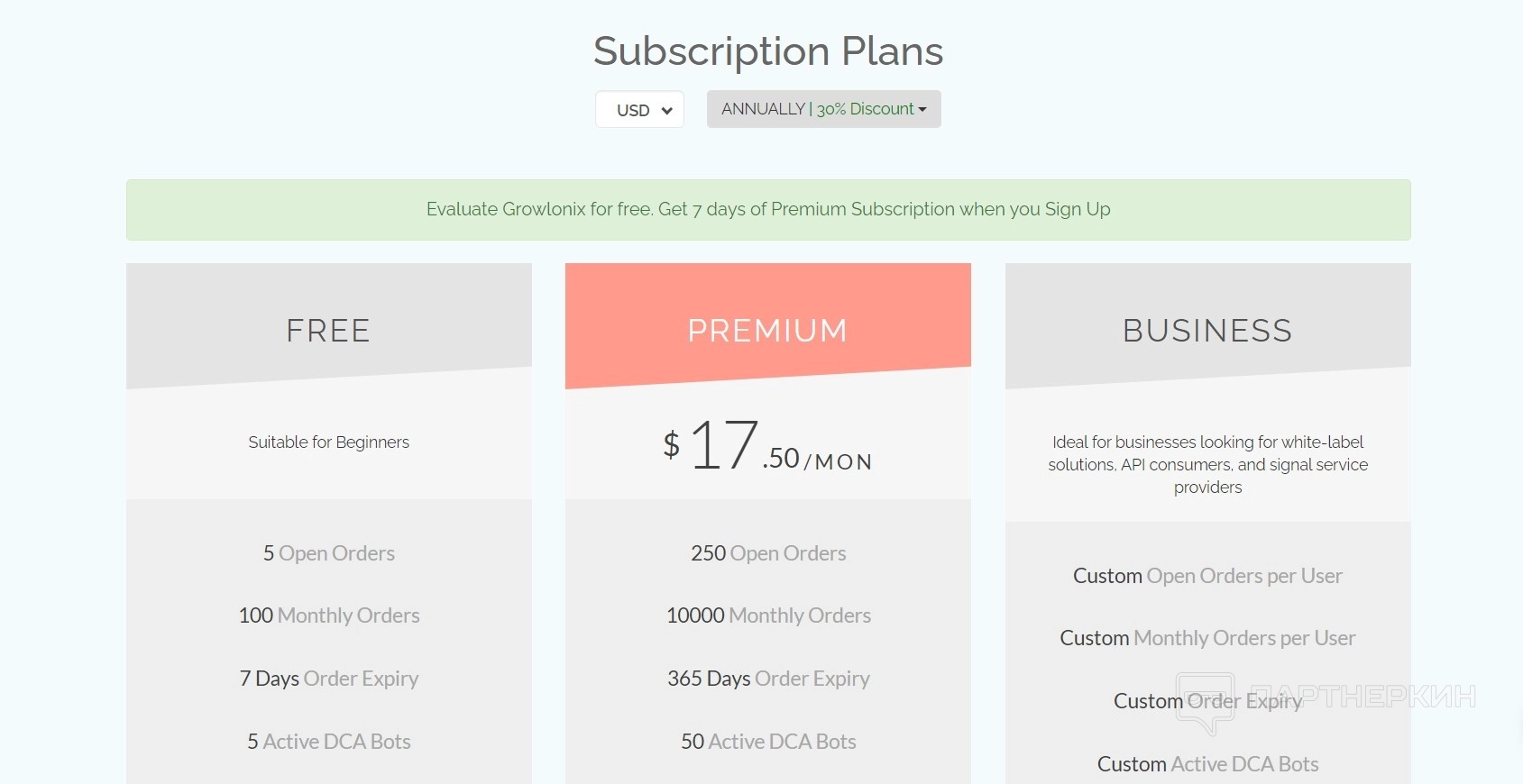The height and width of the screenshot is (784, 1523).
Task: Select the PREMIUM plan header
Action: 767,331
